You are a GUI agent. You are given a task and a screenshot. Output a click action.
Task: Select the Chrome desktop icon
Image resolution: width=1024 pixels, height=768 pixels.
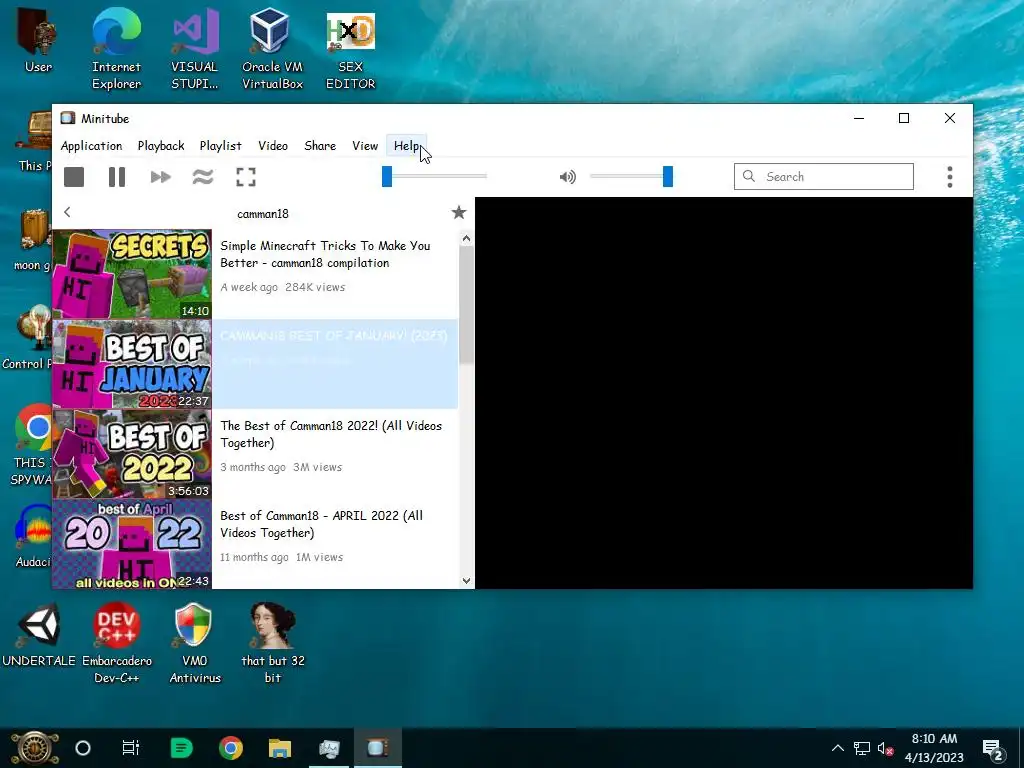pos(33,444)
